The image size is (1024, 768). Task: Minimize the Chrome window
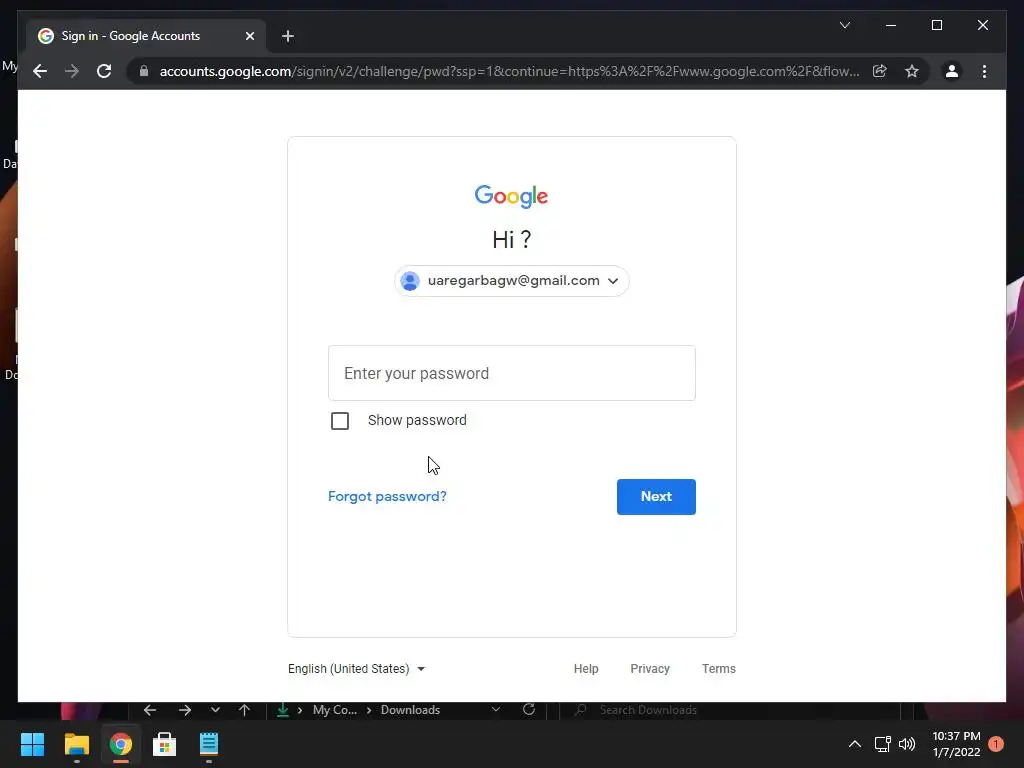[891, 25]
